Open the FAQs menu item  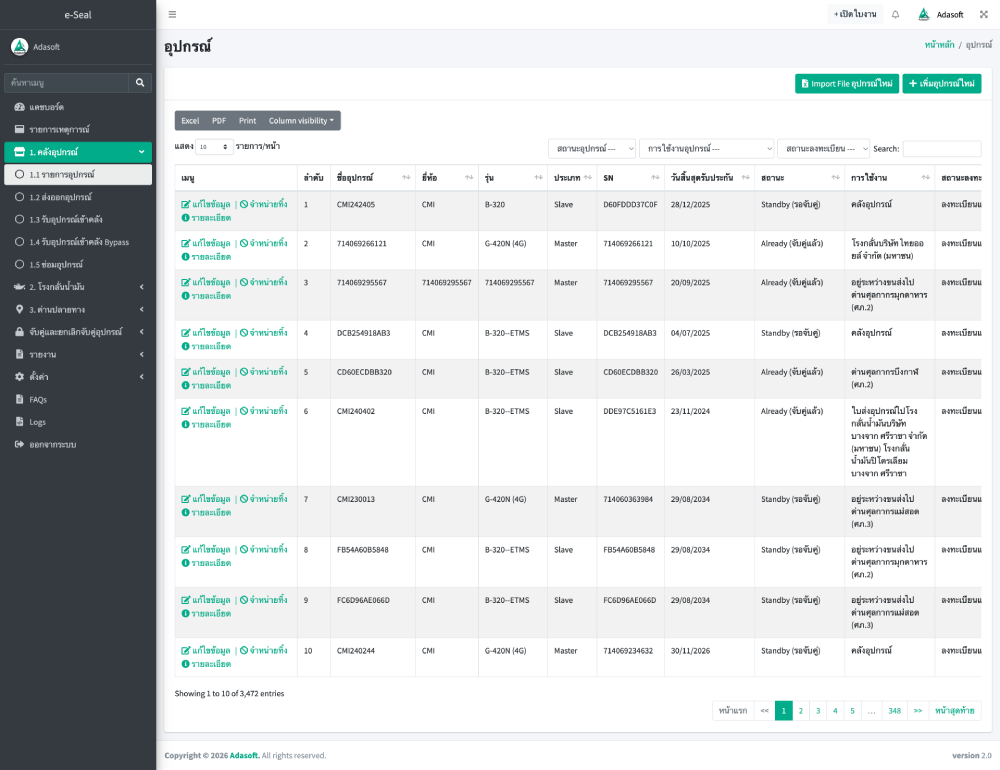[x=38, y=399]
